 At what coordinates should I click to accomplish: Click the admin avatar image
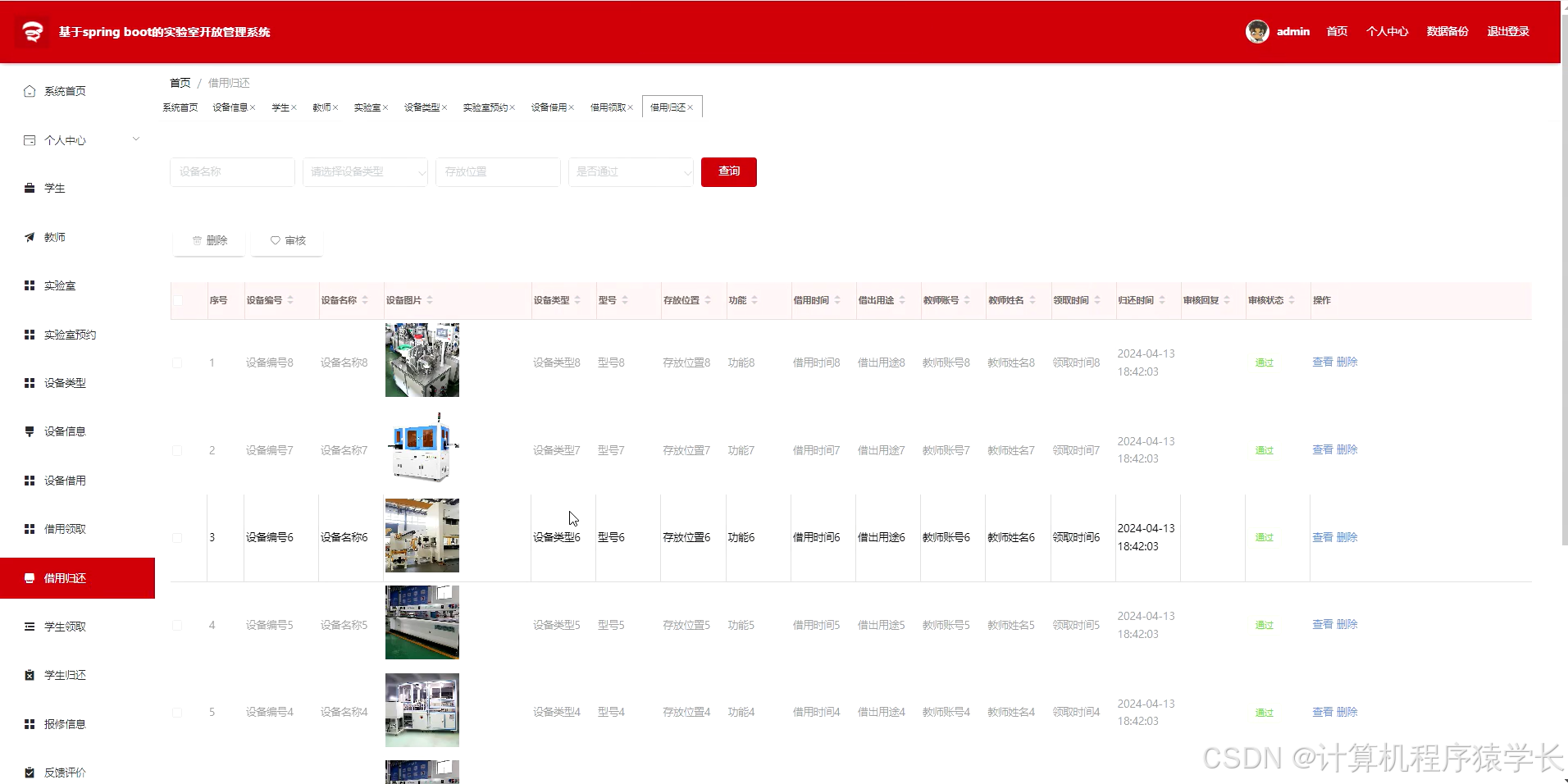(1257, 32)
